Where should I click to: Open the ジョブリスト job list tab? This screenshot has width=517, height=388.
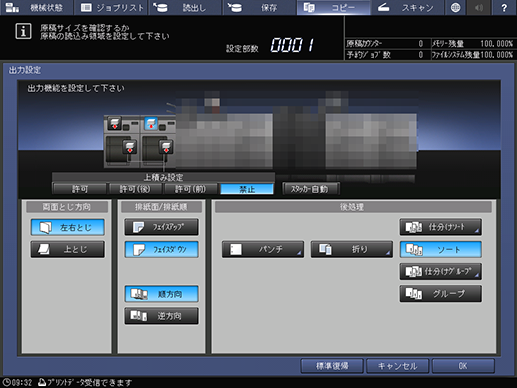(111, 7)
